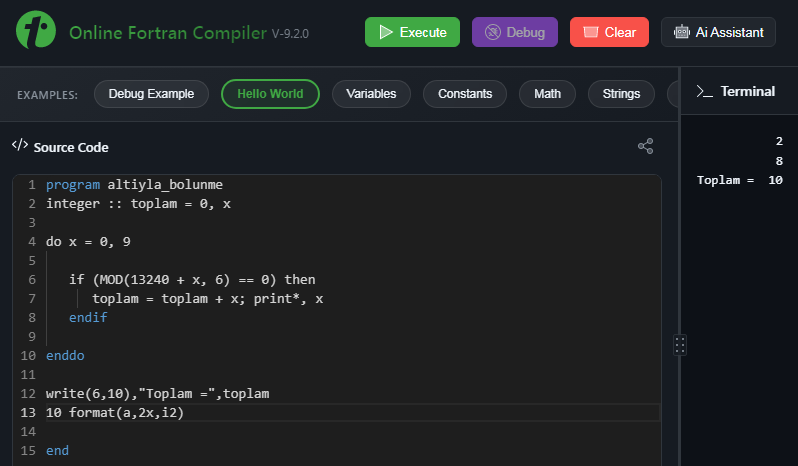Click the terminal output value 2
Image resolution: width=798 pixels, height=466 pixels.
(x=779, y=141)
